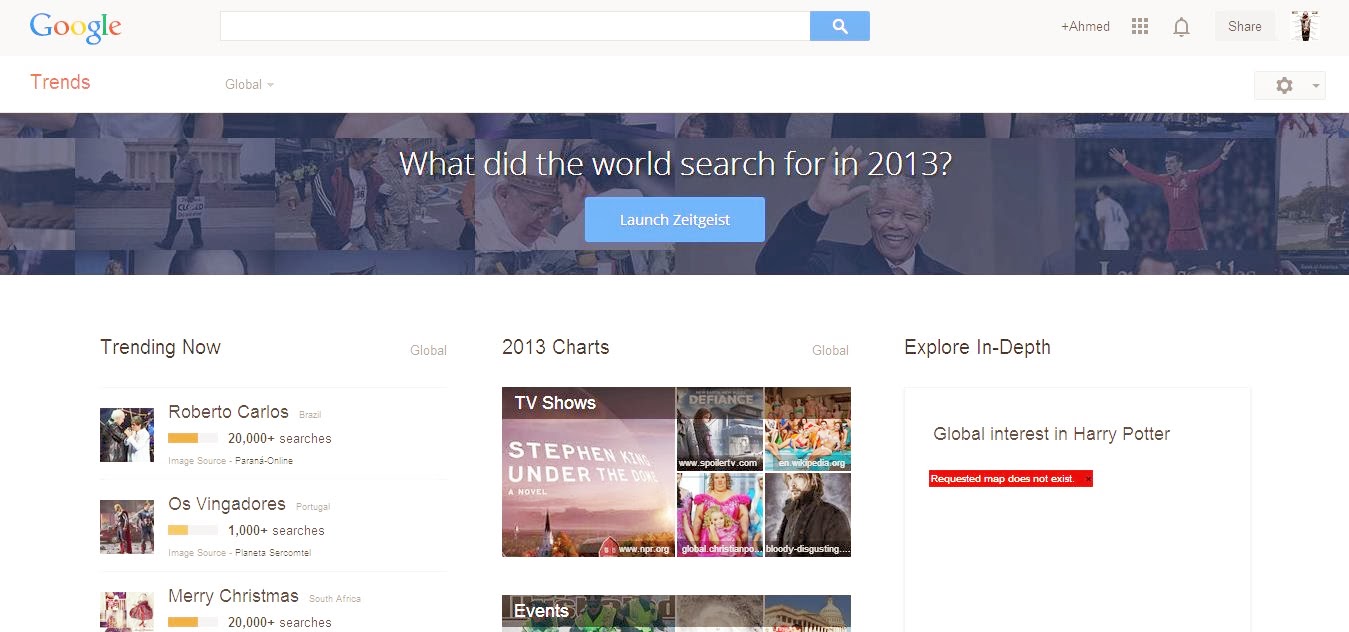Open the settings gear icon
1349x632 pixels.
coord(1284,86)
